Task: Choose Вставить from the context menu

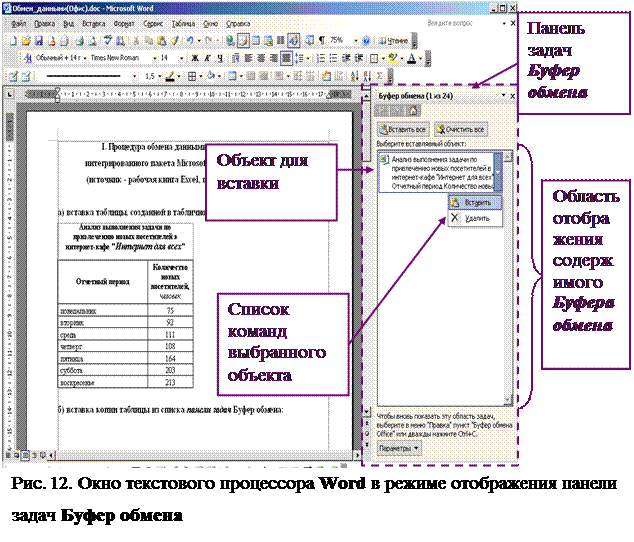Action: (x=475, y=203)
